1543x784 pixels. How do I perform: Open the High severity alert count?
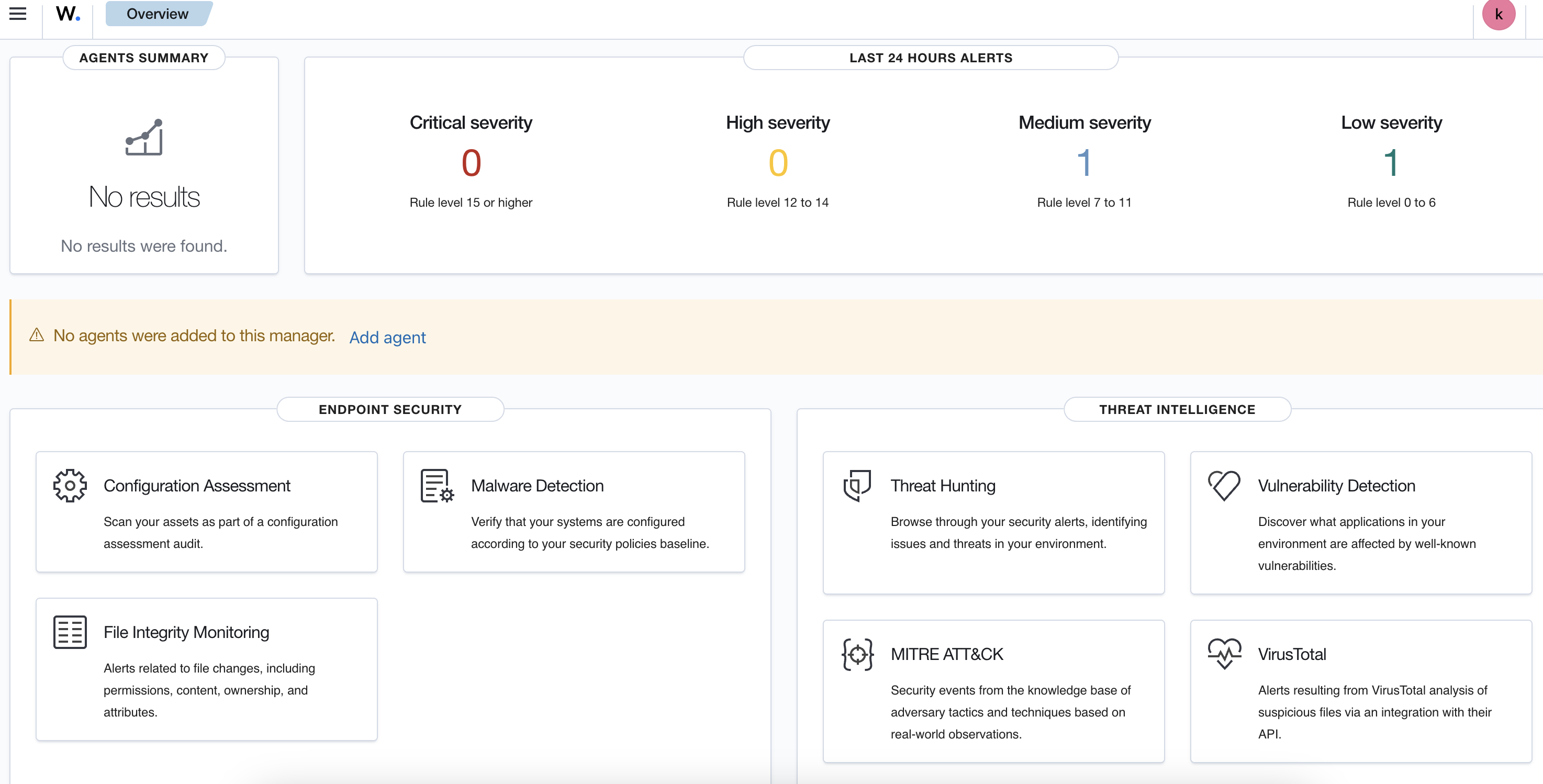click(777, 163)
